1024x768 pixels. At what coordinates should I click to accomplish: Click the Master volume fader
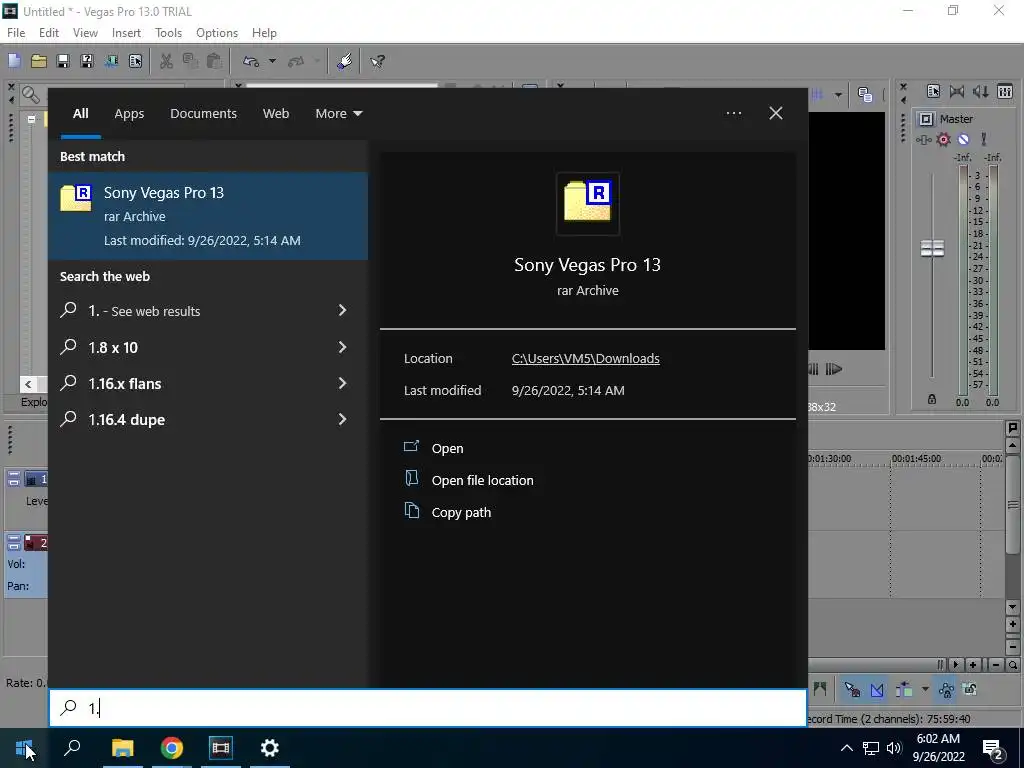click(932, 248)
